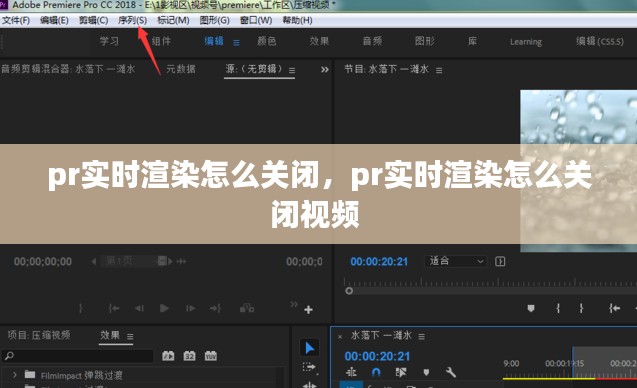Viewport: 637px width, 388px height.
Task: Switch to the 音频 workspace
Action: click(372, 41)
